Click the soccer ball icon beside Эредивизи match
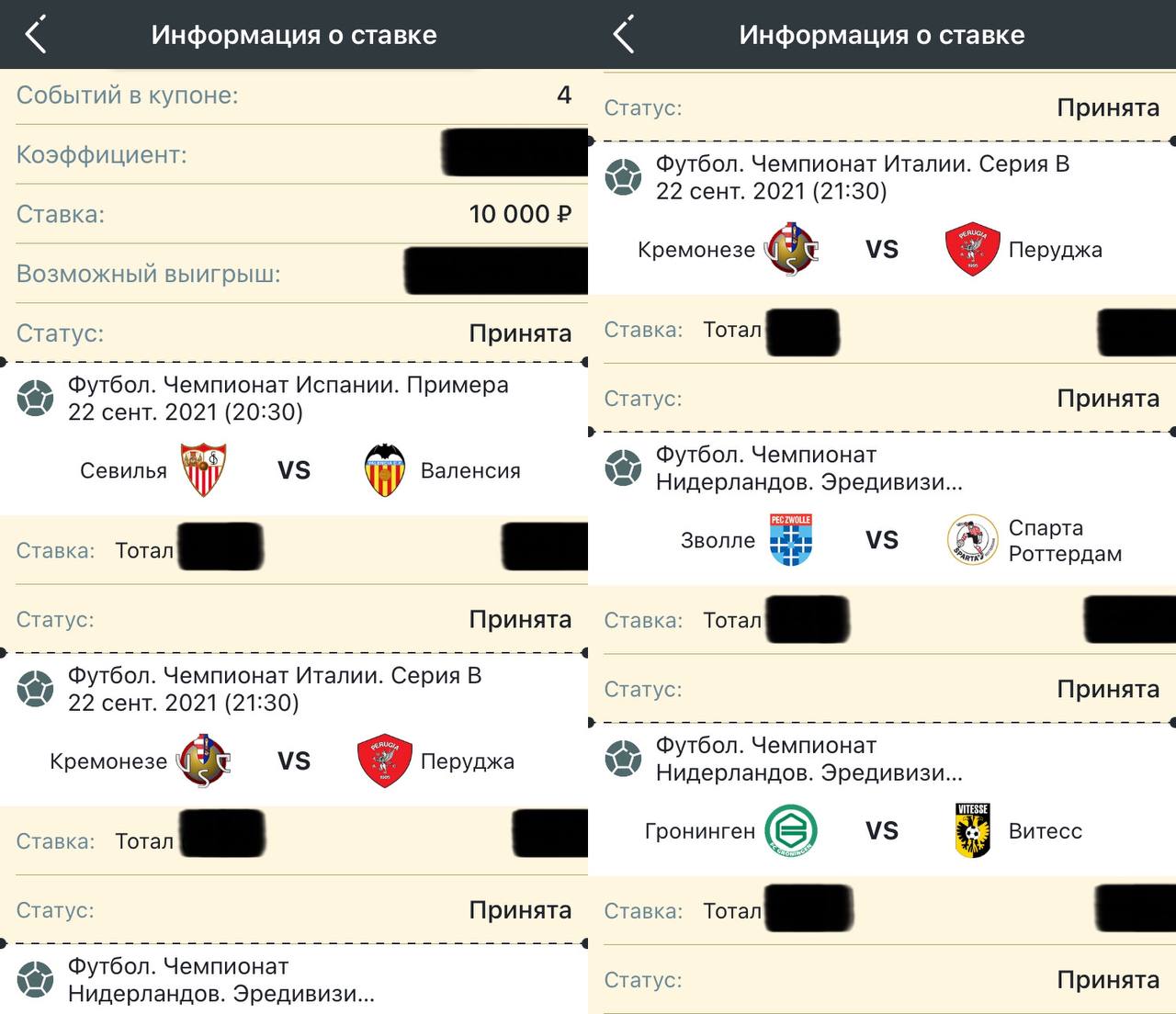 tap(35, 980)
